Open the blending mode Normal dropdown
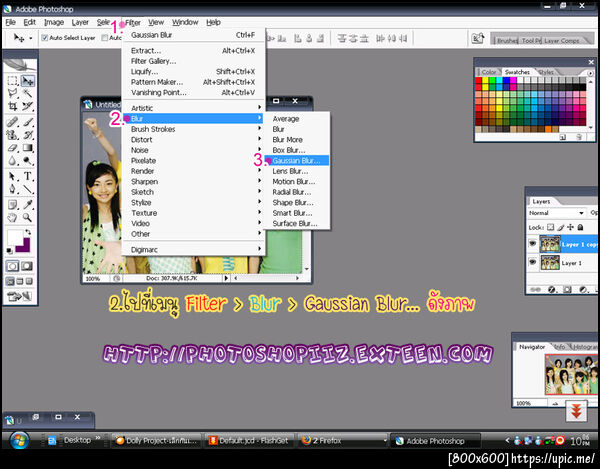The height and width of the screenshot is (469, 600). coord(556,213)
